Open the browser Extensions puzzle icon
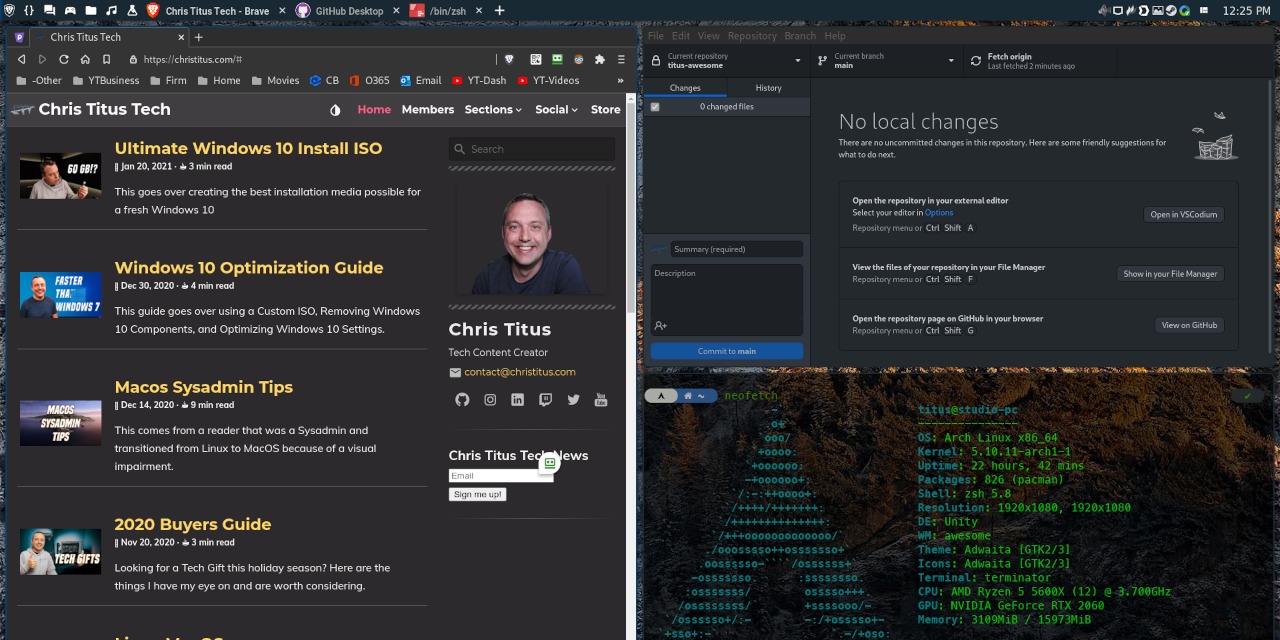 pos(599,59)
